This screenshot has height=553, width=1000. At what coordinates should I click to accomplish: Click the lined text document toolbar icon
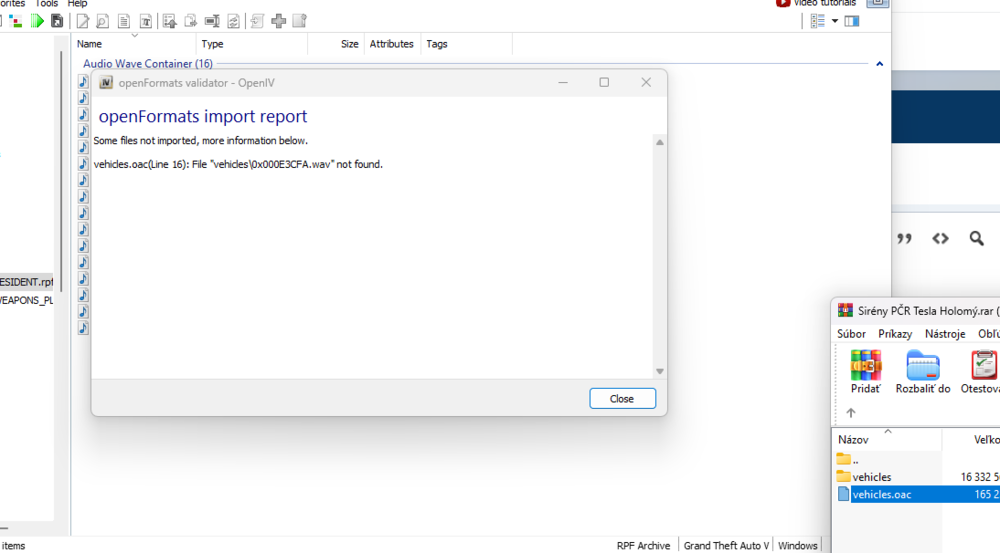click(x=124, y=21)
